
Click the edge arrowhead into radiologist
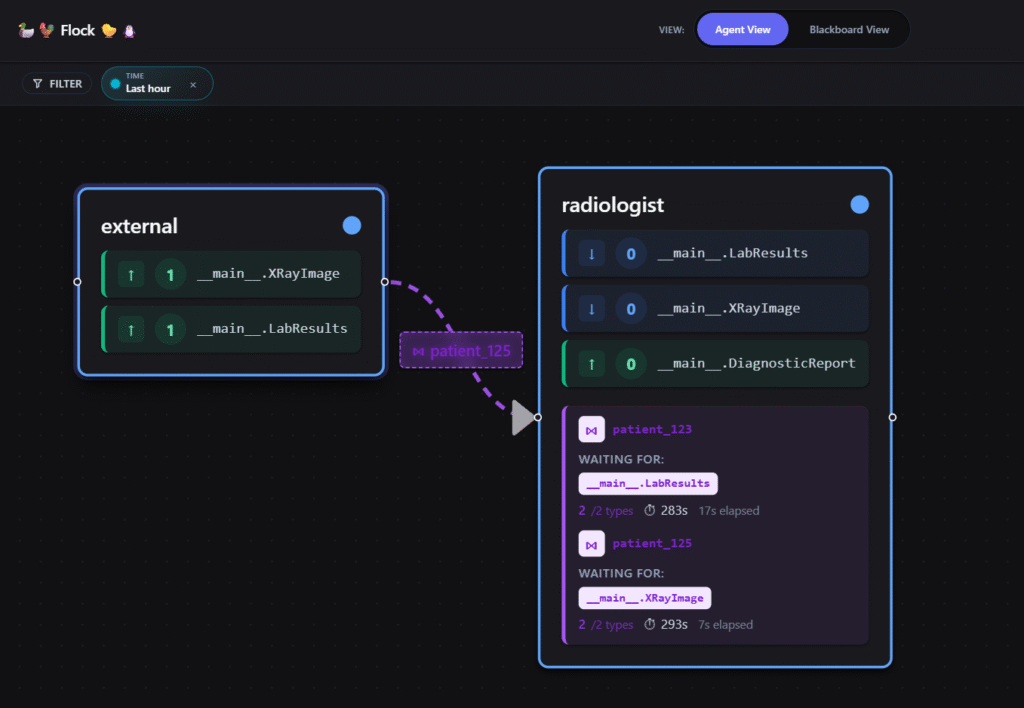click(522, 417)
